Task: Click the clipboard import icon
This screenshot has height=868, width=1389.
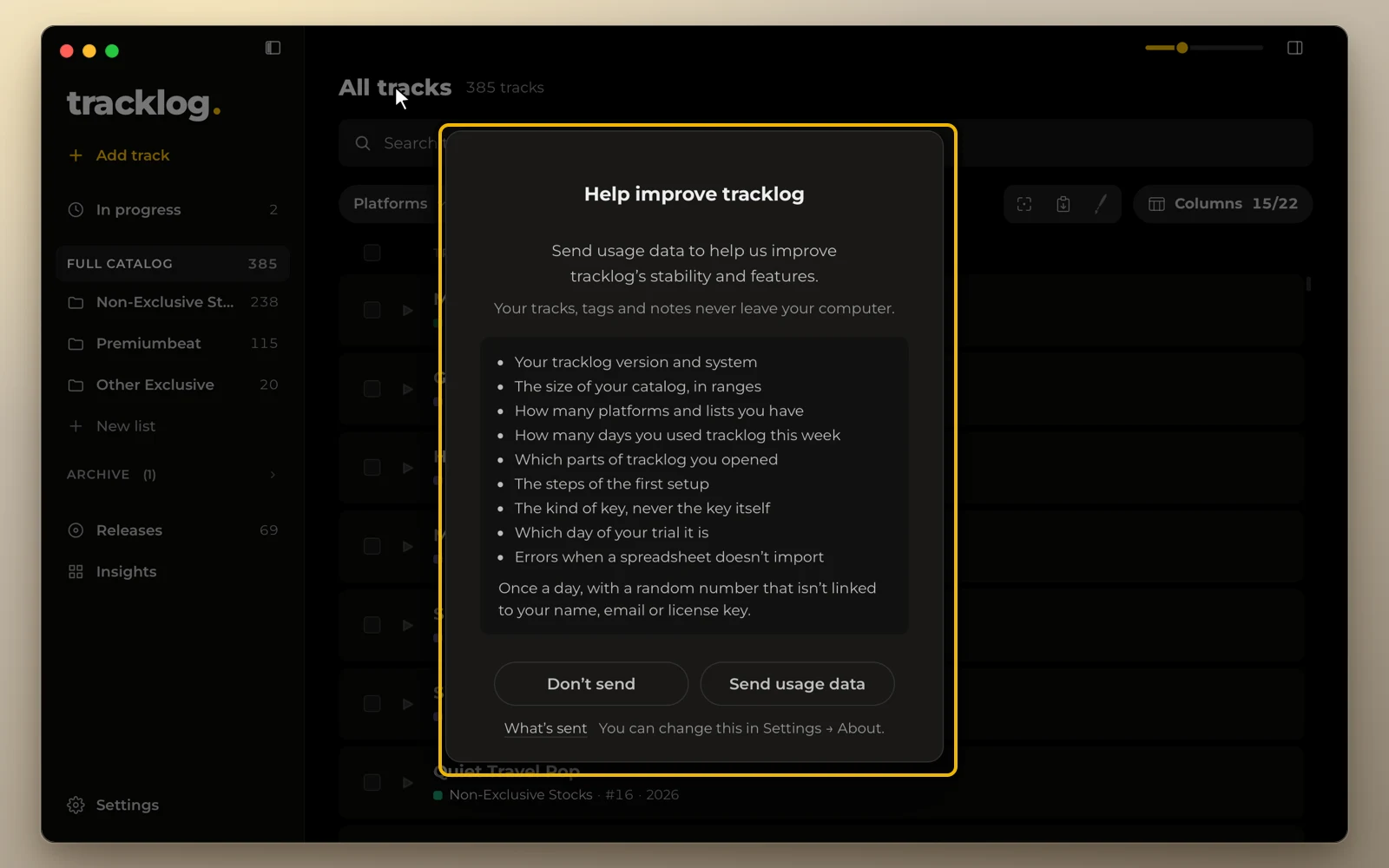Action: click(x=1063, y=204)
